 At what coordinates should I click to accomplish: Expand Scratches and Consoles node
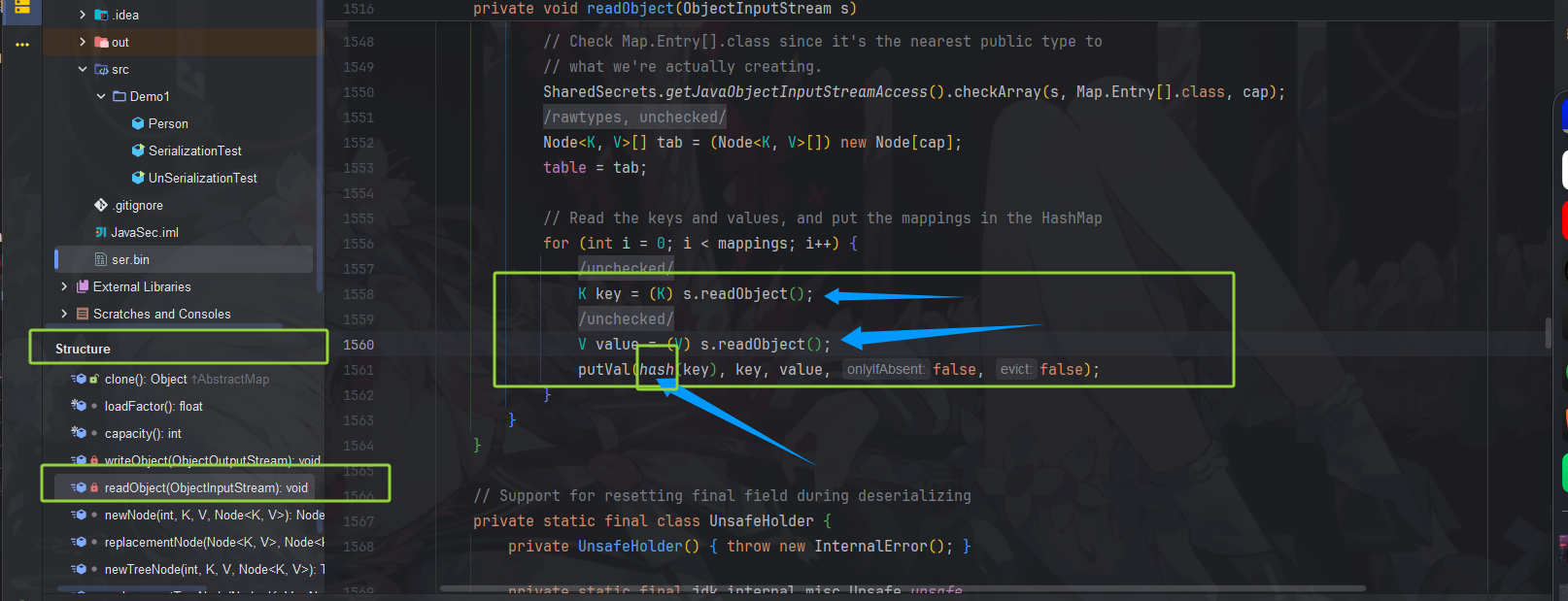pyautogui.click(x=64, y=314)
